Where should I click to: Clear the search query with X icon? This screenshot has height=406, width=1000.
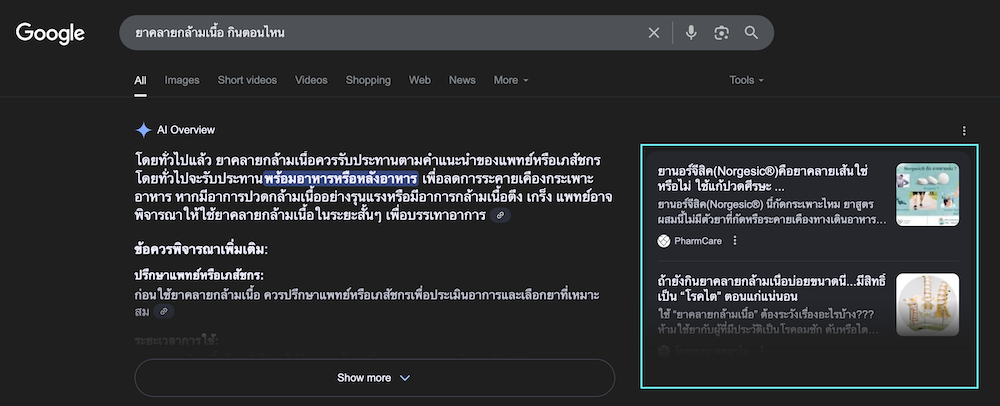point(654,33)
